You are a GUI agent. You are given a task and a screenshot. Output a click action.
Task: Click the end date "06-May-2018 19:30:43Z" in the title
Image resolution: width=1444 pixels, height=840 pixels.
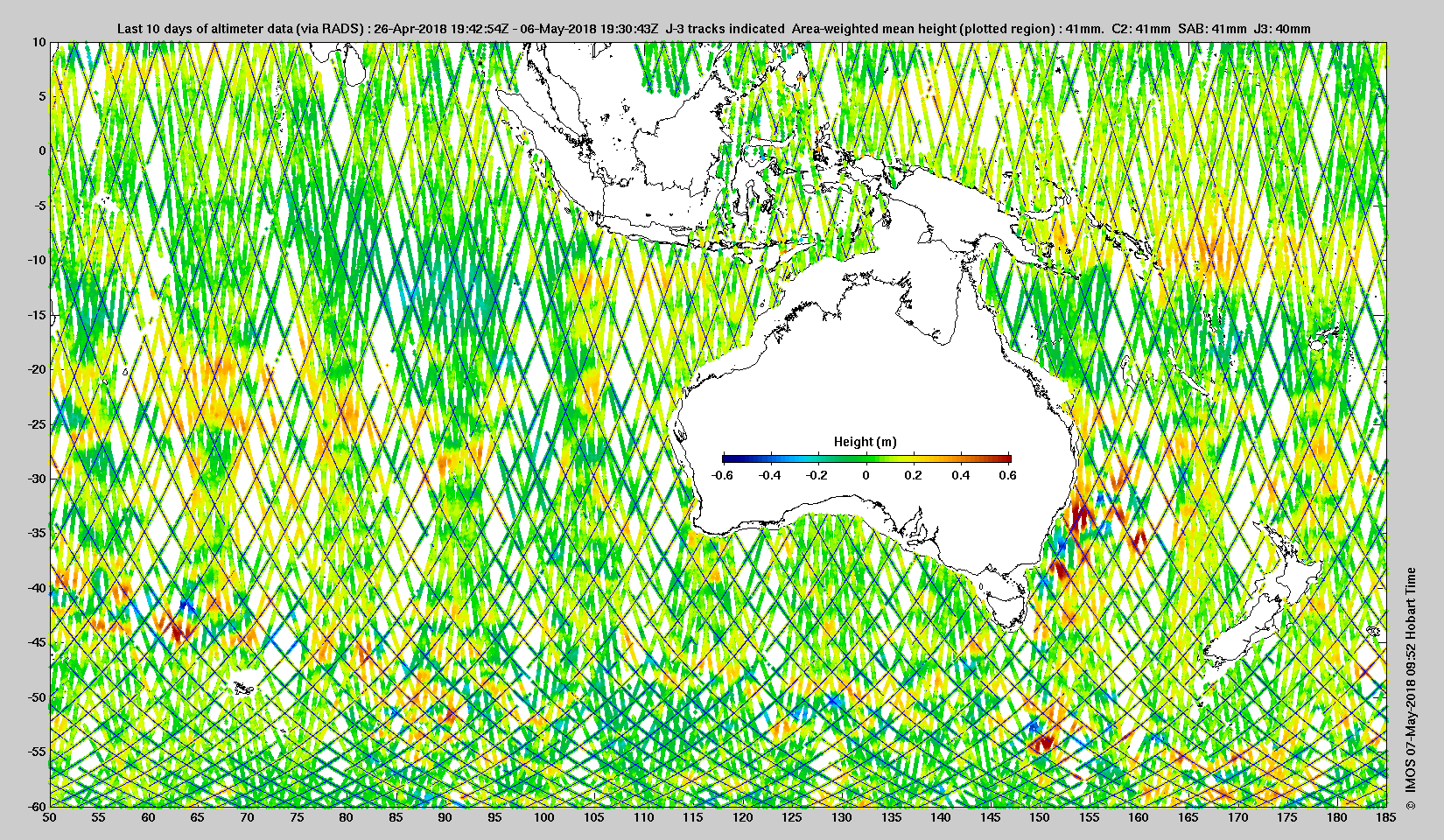pyautogui.click(x=589, y=29)
